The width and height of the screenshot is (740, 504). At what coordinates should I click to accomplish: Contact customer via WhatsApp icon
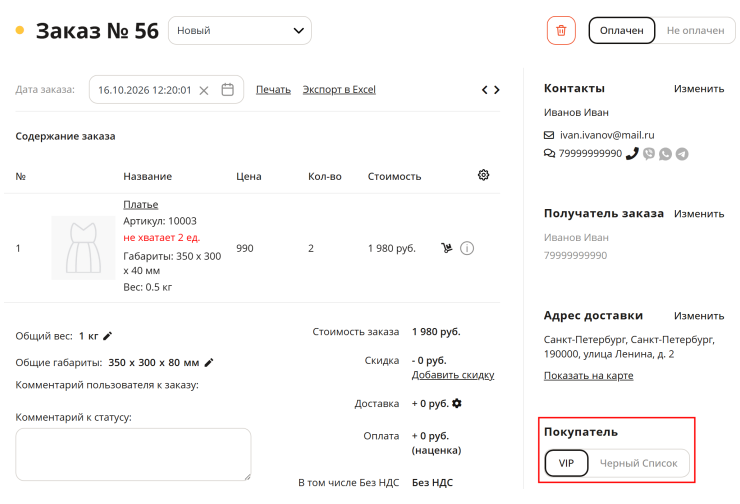pyautogui.click(x=665, y=154)
